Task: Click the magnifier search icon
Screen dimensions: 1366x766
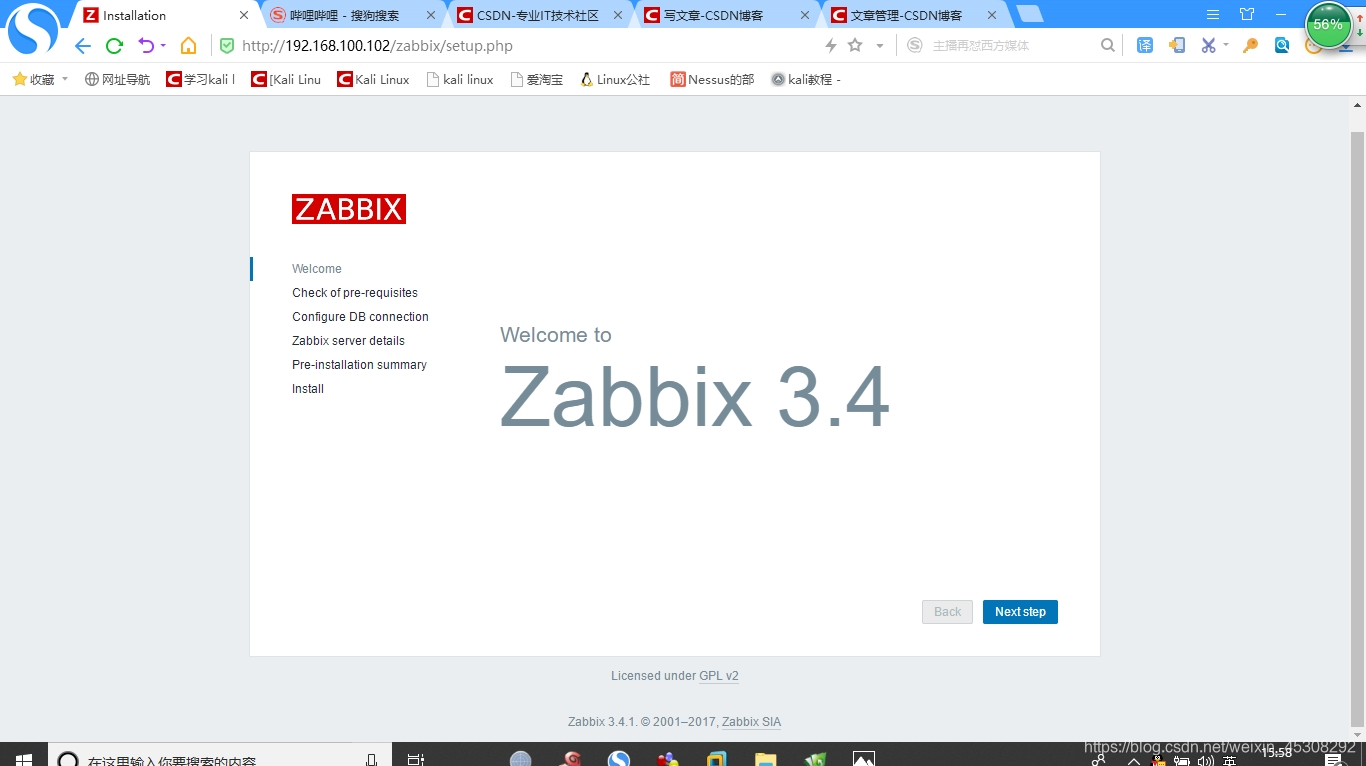Action: 1107,45
